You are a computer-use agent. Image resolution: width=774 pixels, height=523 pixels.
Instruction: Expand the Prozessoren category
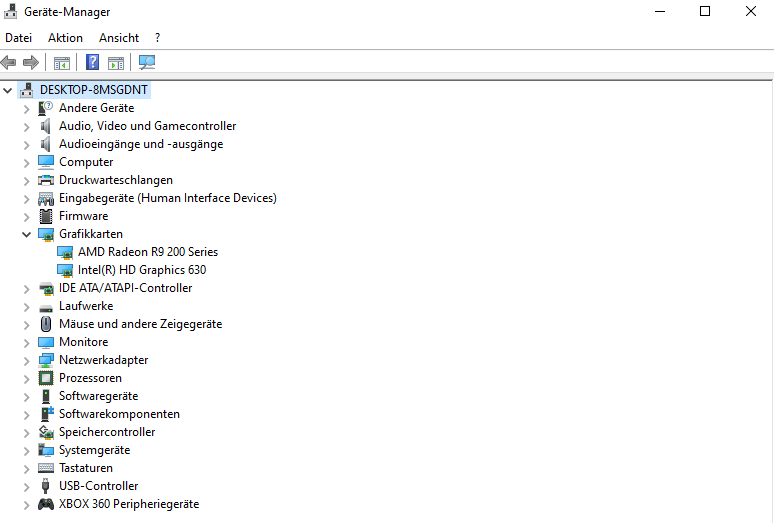[x=27, y=379]
